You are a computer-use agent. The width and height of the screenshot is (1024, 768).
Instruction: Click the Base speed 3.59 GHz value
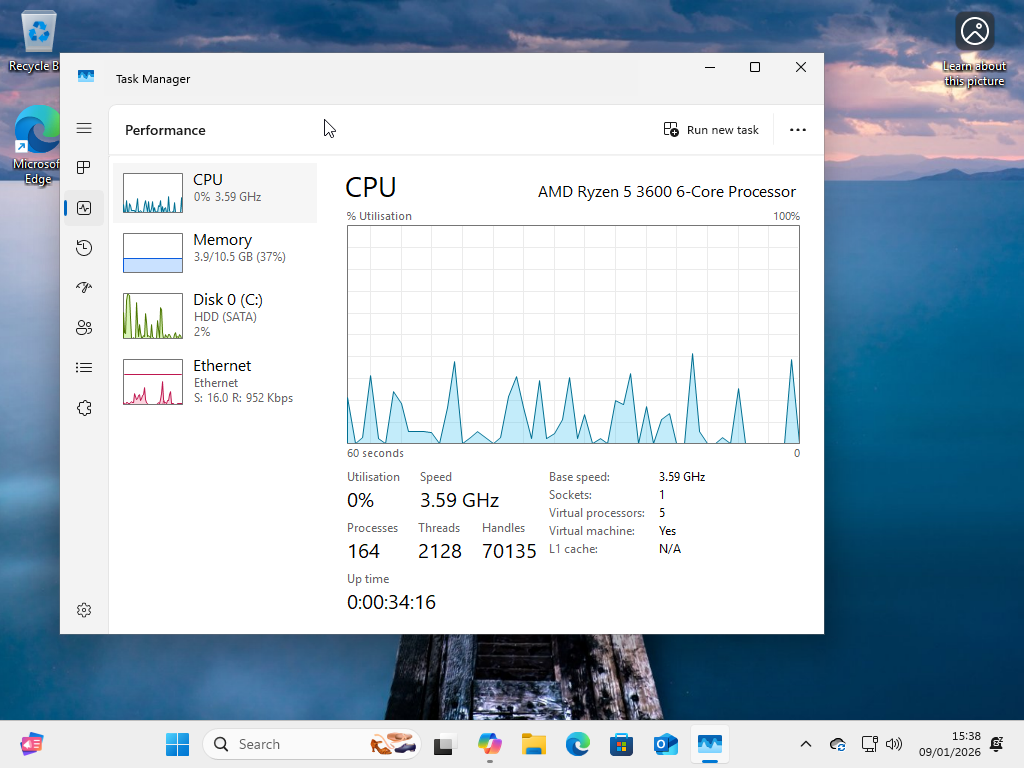[x=682, y=477]
